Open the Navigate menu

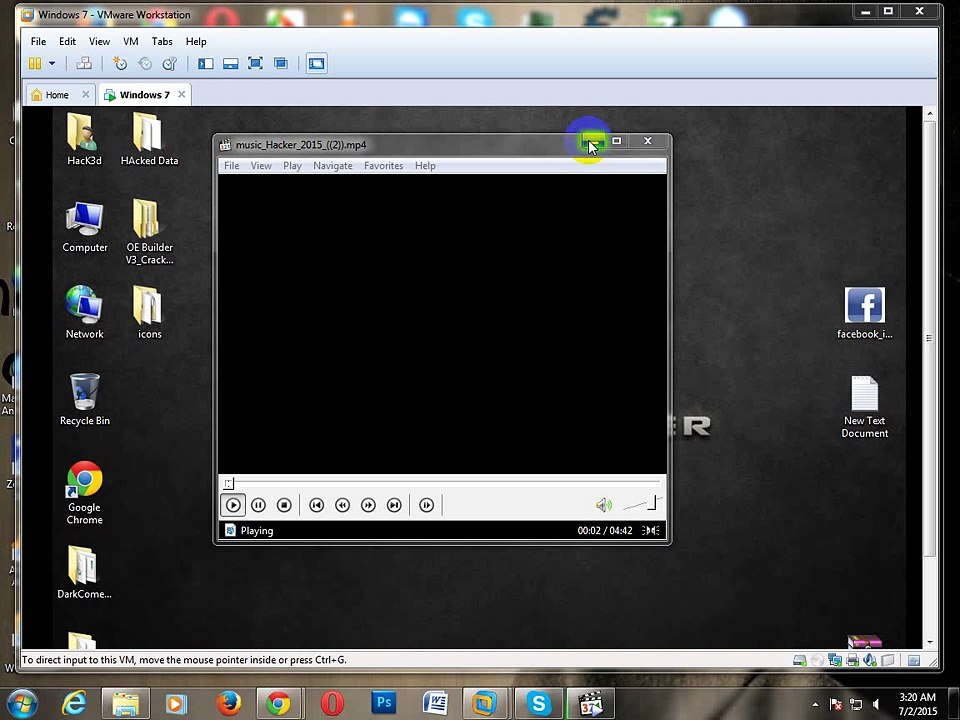tap(333, 166)
